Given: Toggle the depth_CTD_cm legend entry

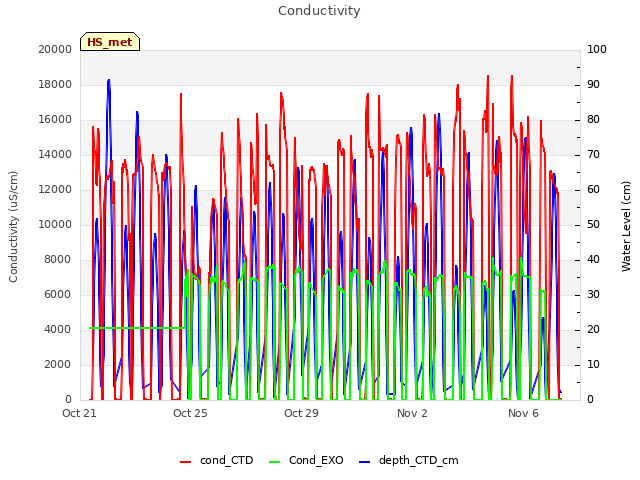Looking at the screenshot, I should point(408,460).
